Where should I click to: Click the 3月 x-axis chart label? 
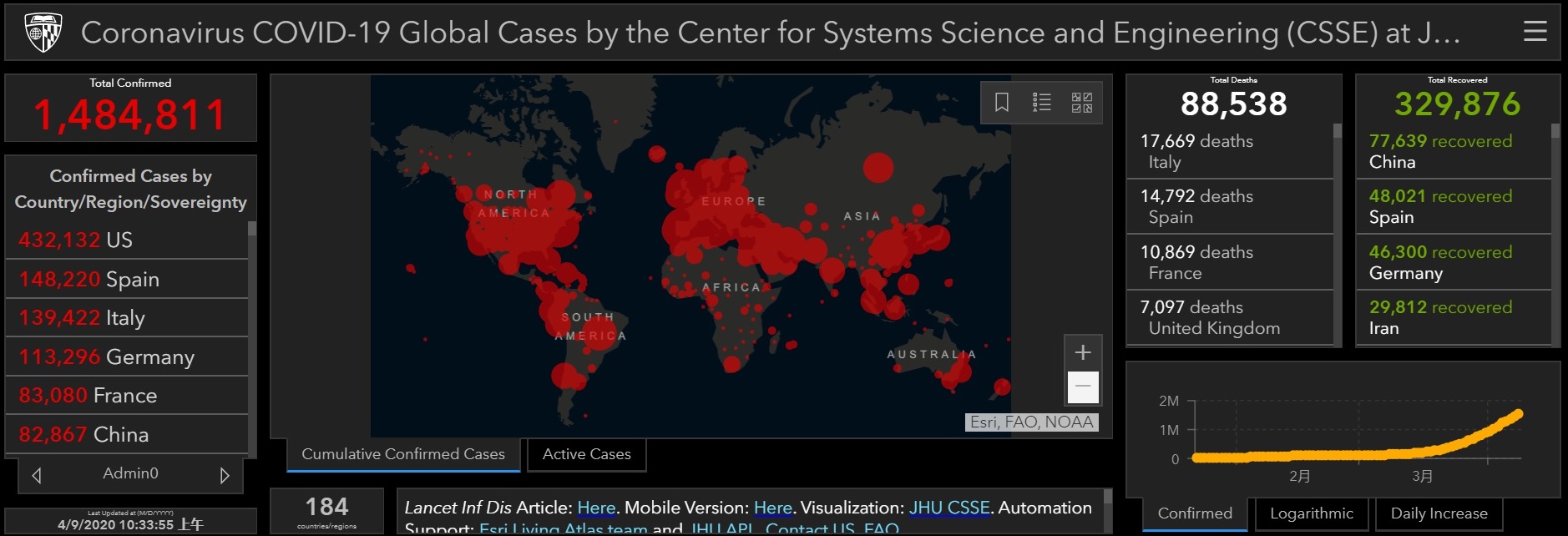[1422, 476]
